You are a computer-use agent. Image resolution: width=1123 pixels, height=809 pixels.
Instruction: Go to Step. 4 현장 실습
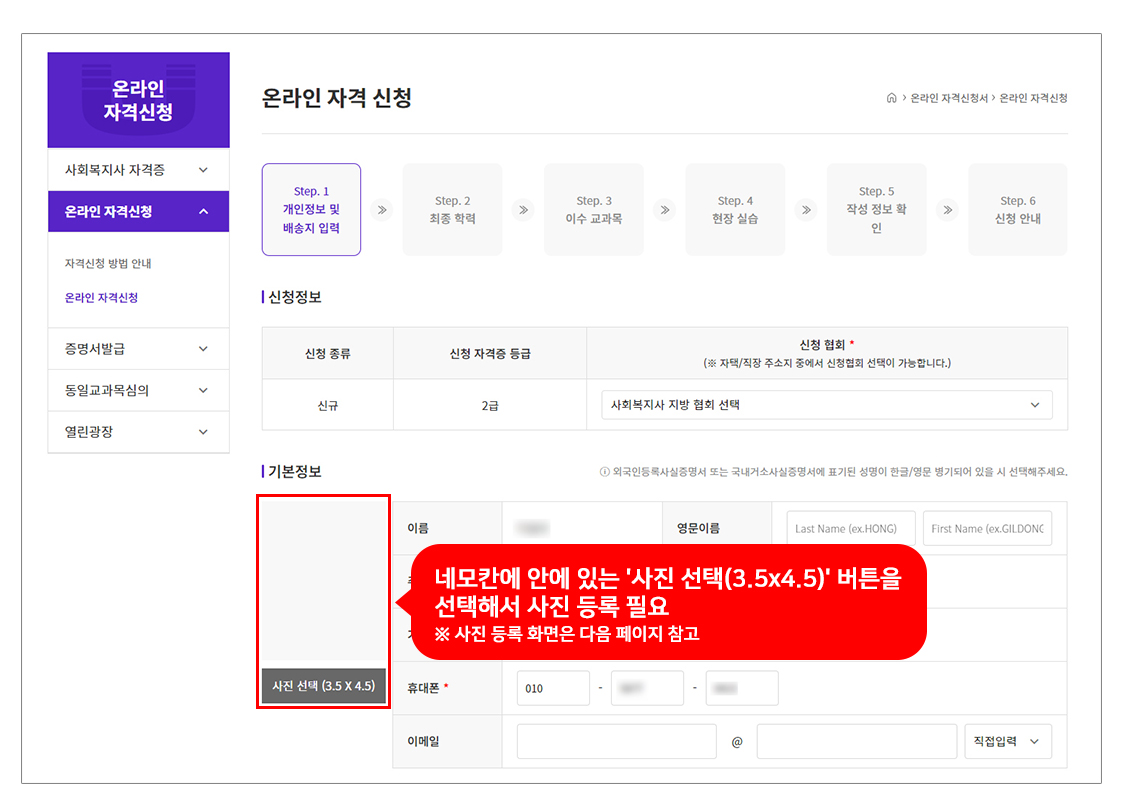tap(735, 210)
